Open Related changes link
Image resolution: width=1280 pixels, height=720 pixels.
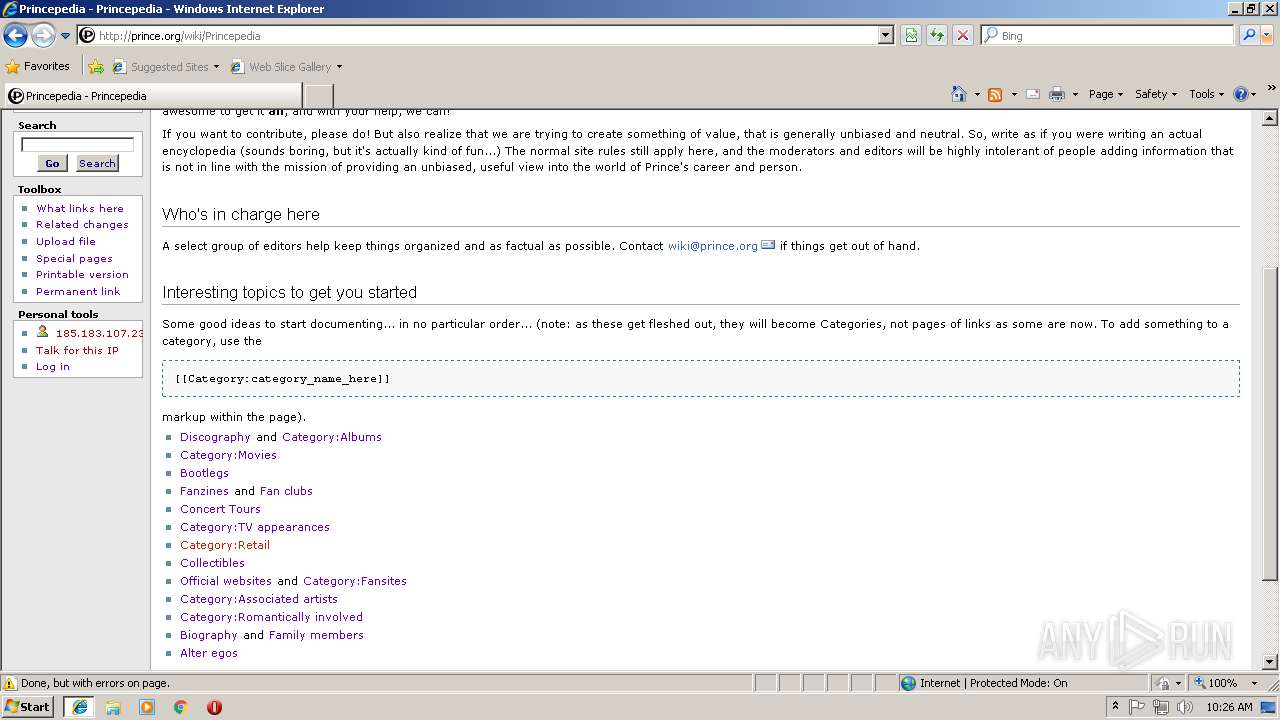coord(82,225)
